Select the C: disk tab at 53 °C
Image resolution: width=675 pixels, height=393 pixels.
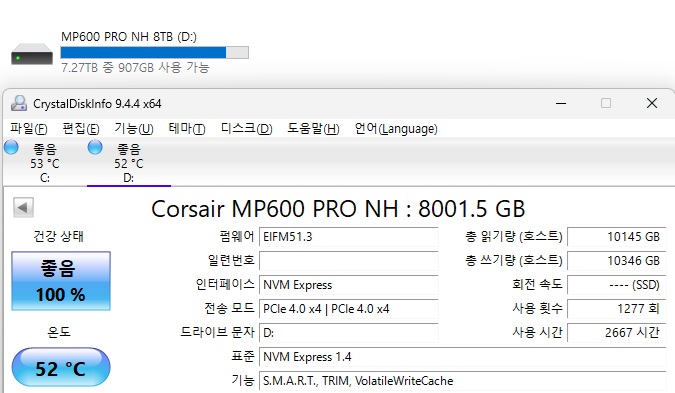[45, 163]
